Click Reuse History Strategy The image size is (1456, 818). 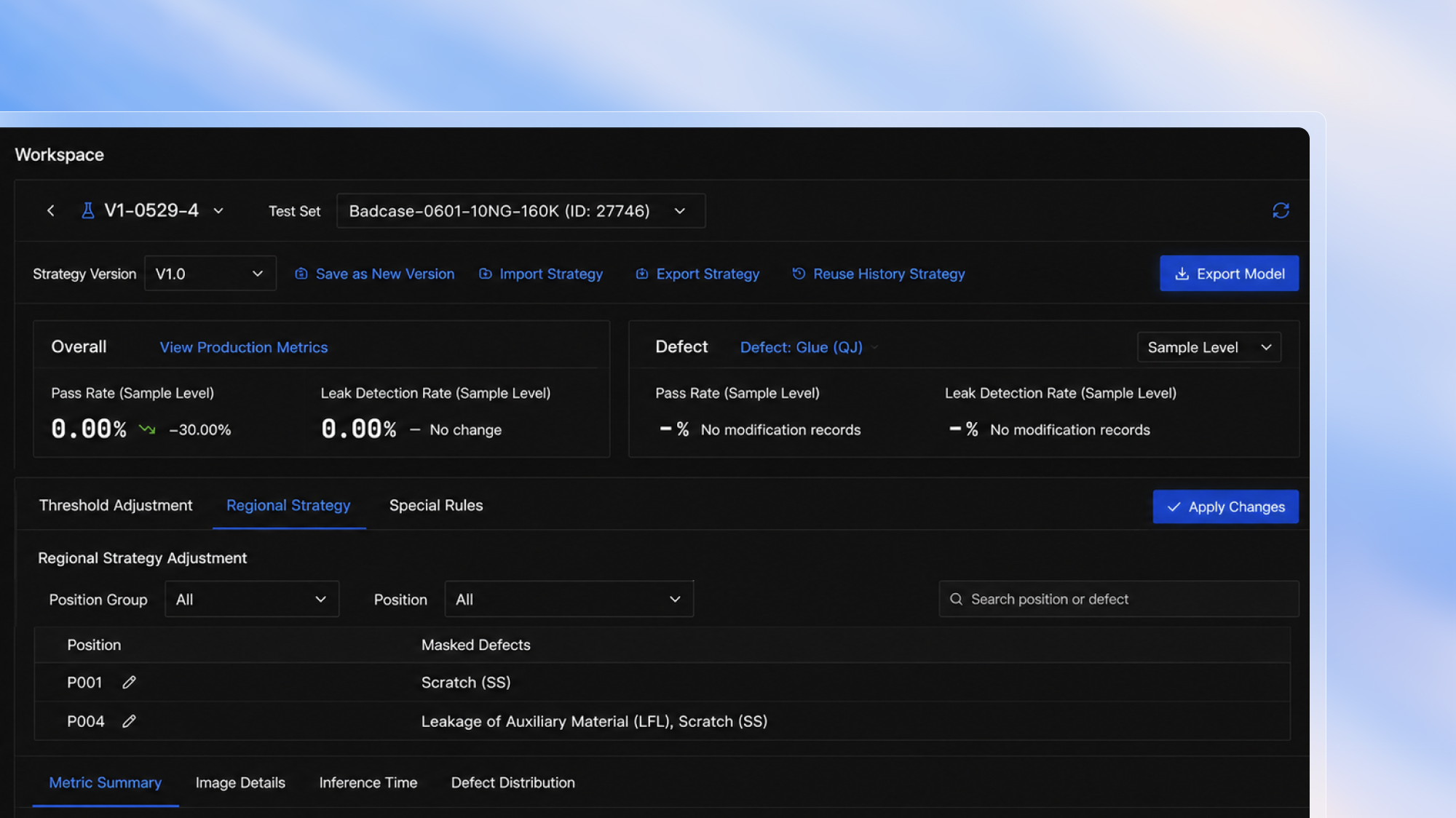(x=878, y=274)
